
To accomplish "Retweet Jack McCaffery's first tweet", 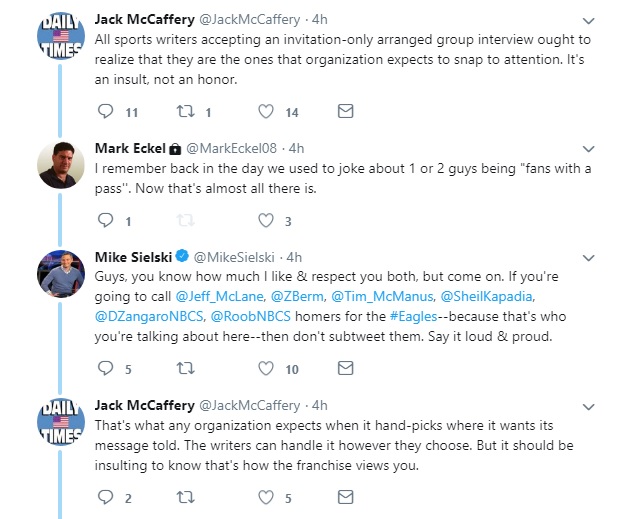I will pos(185,112).
